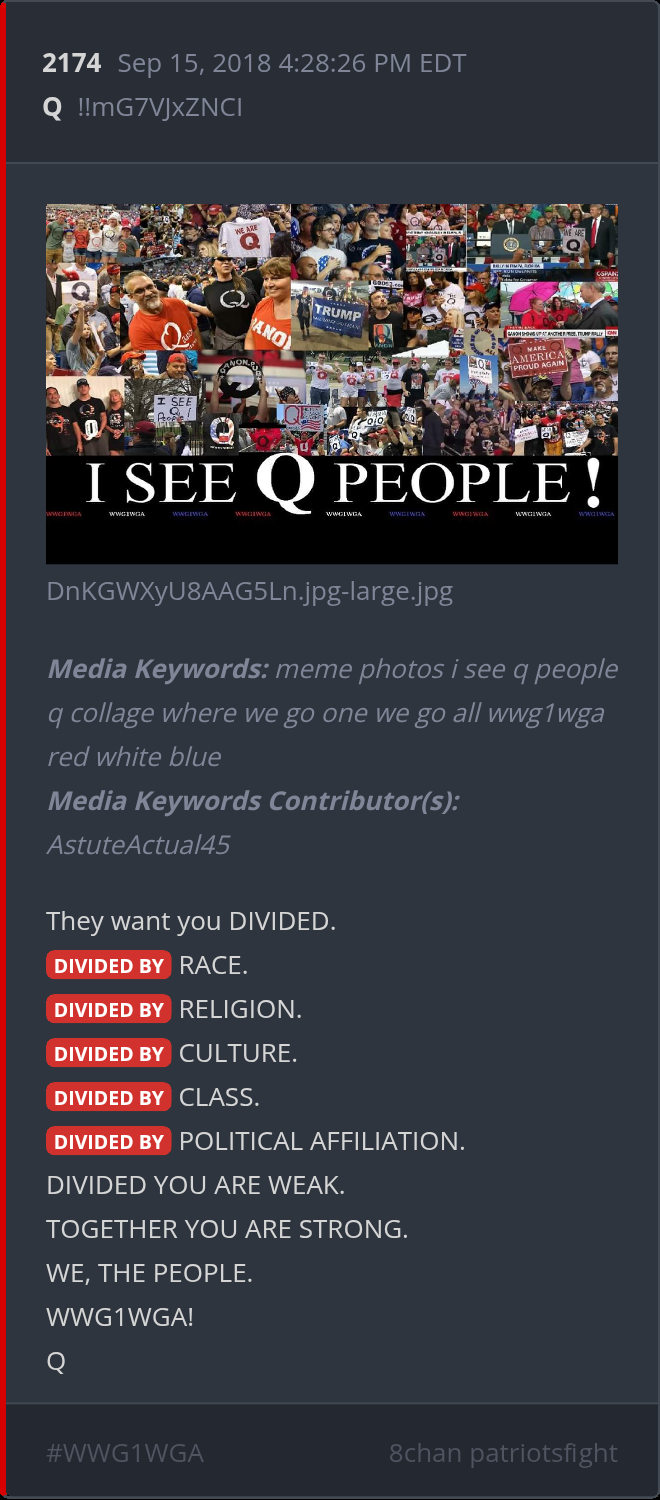Click the DnKGWXyU8AAG5Ln.jpg-large.jpg filename

coord(250,591)
